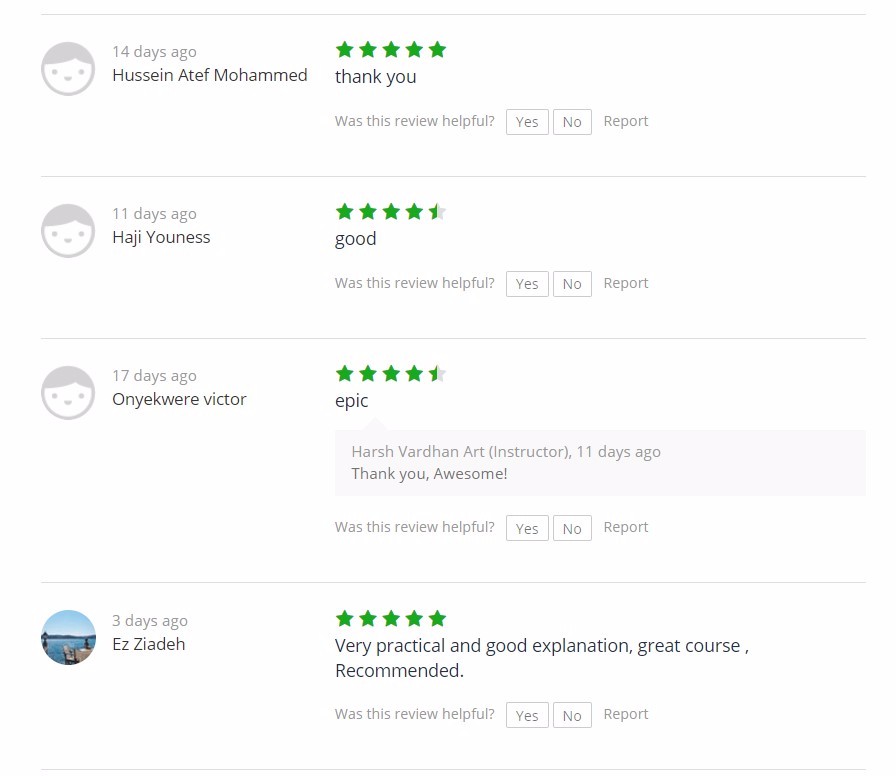Click star rating on Ez Ziadeh's review
Image resolution: width=896 pixels, height=776 pixels.
(391, 618)
